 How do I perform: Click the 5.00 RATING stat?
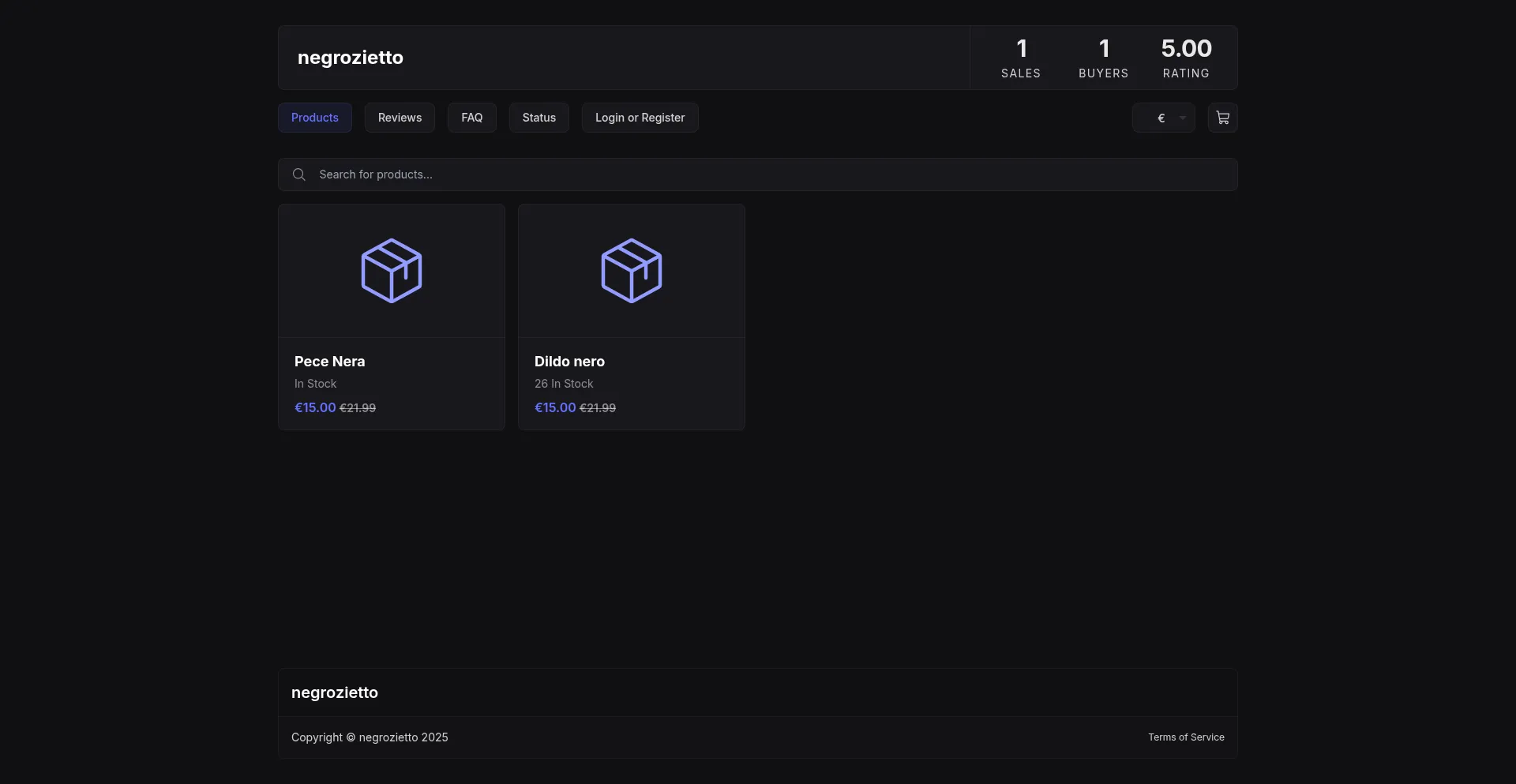(1186, 58)
